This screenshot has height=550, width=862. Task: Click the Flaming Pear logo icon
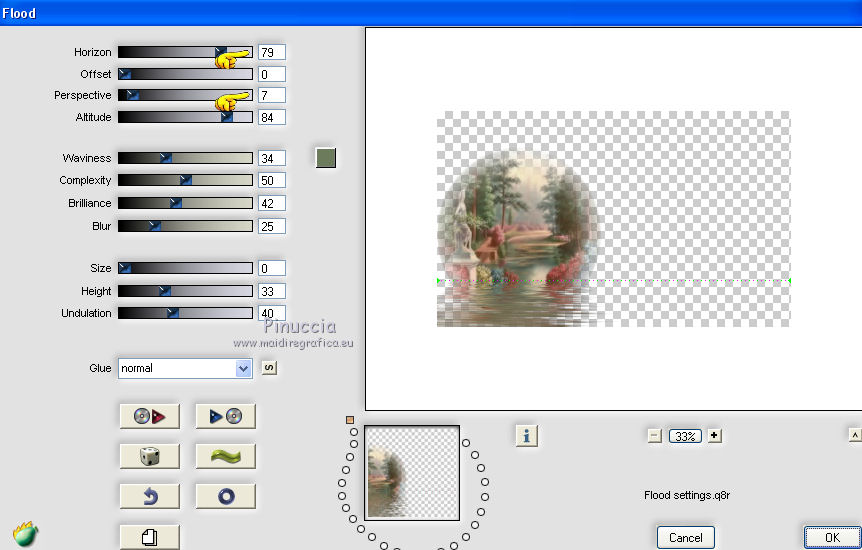click(25, 534)
